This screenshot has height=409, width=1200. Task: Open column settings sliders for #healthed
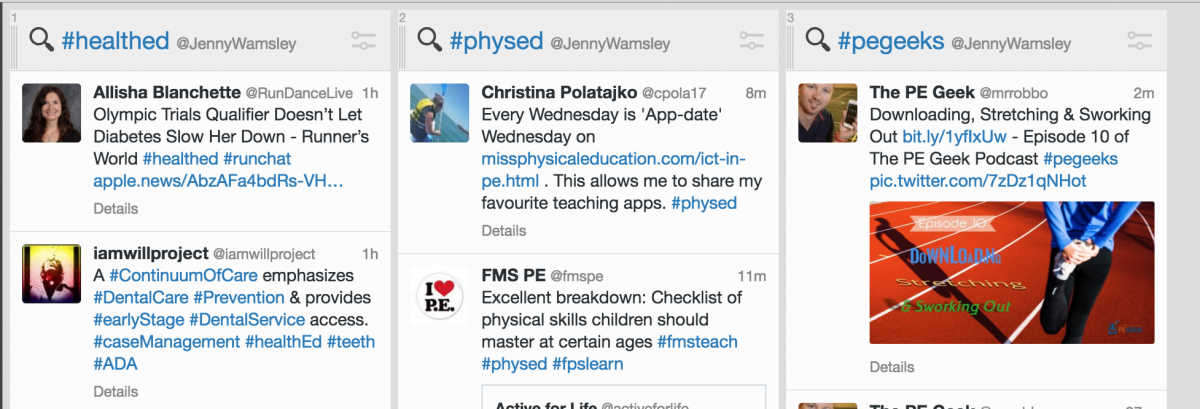pos(363,41)
